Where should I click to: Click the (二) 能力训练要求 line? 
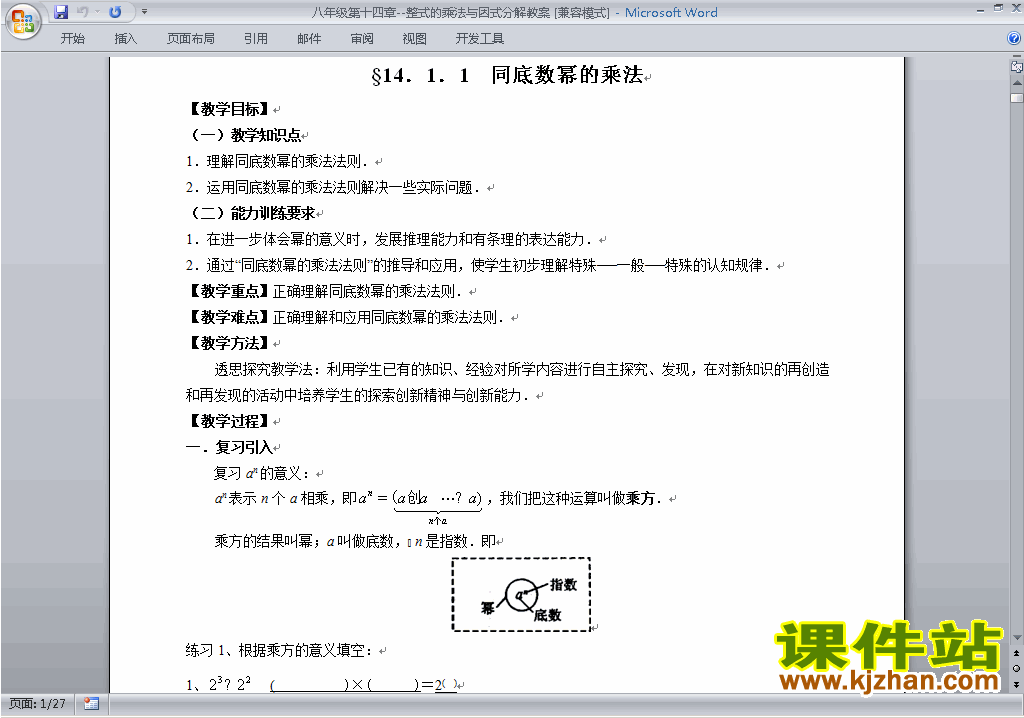click(253, 213)
